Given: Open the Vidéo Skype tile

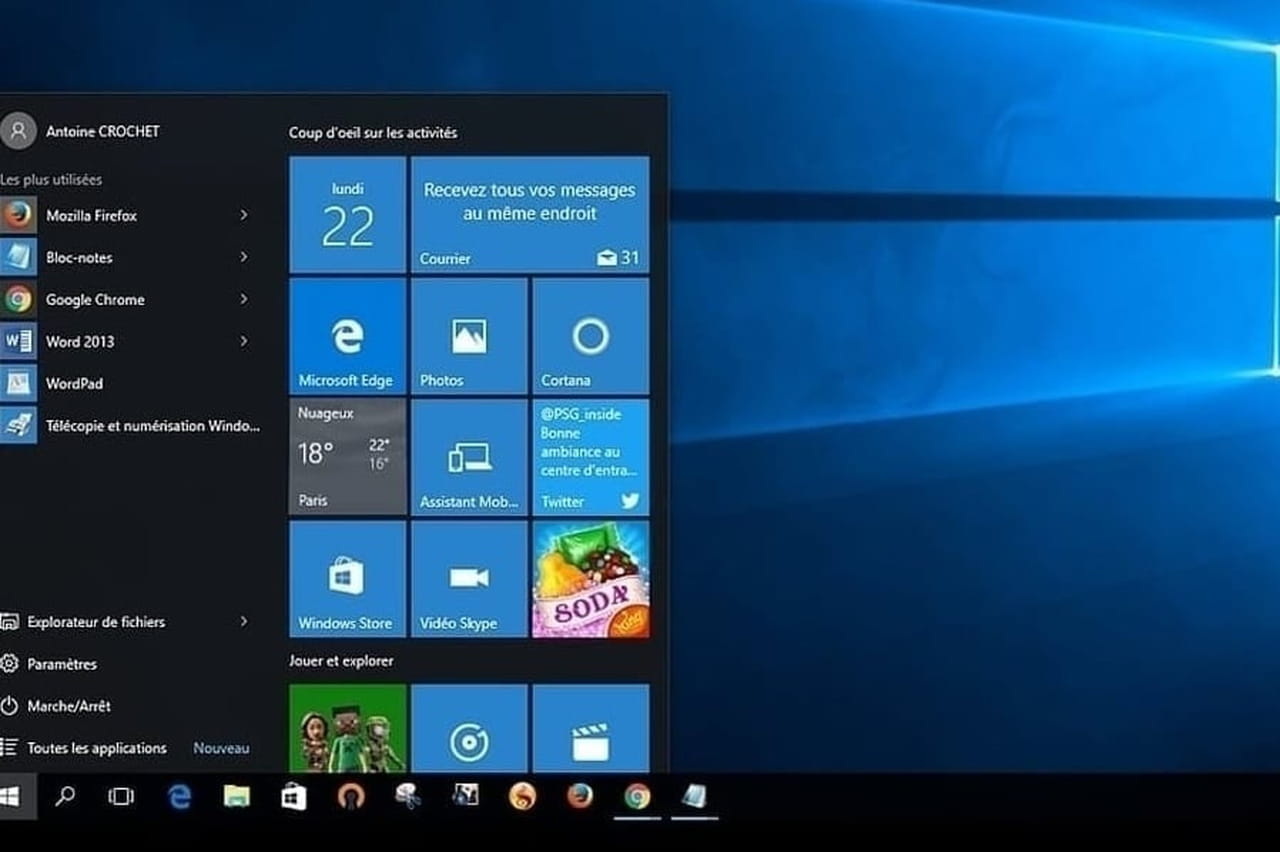Looking at the screenshot, I should point(469,579).
